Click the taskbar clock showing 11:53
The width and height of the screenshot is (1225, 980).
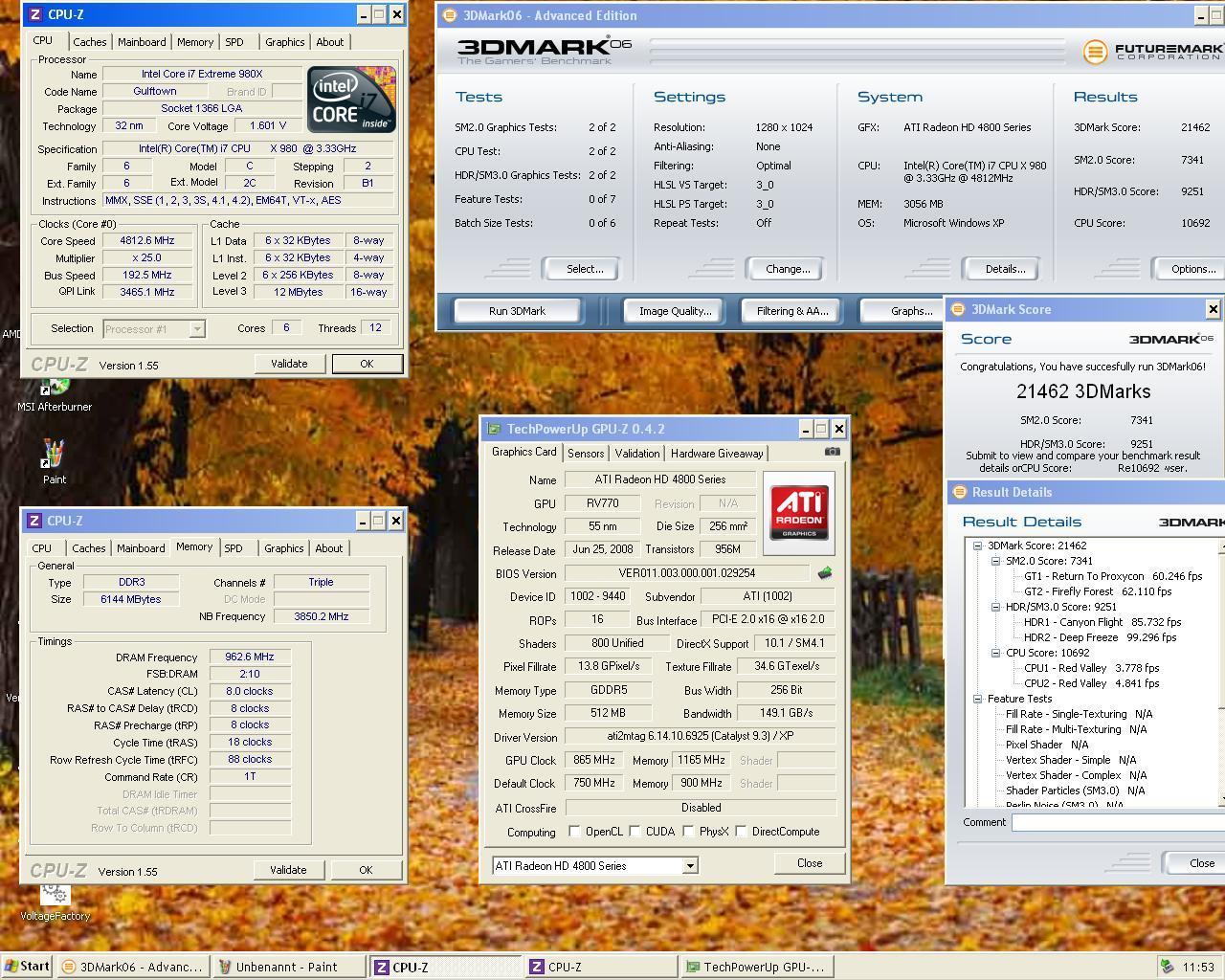point(1198,968)
